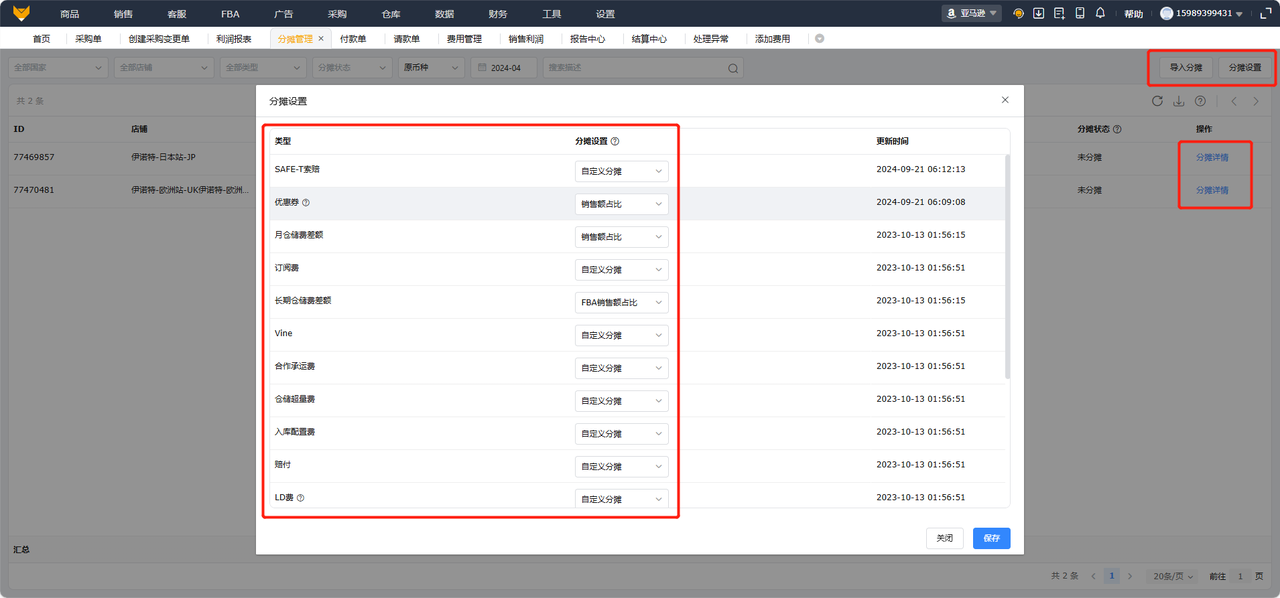Click the search magnifier icon
1280x598 pixels.
732,68
